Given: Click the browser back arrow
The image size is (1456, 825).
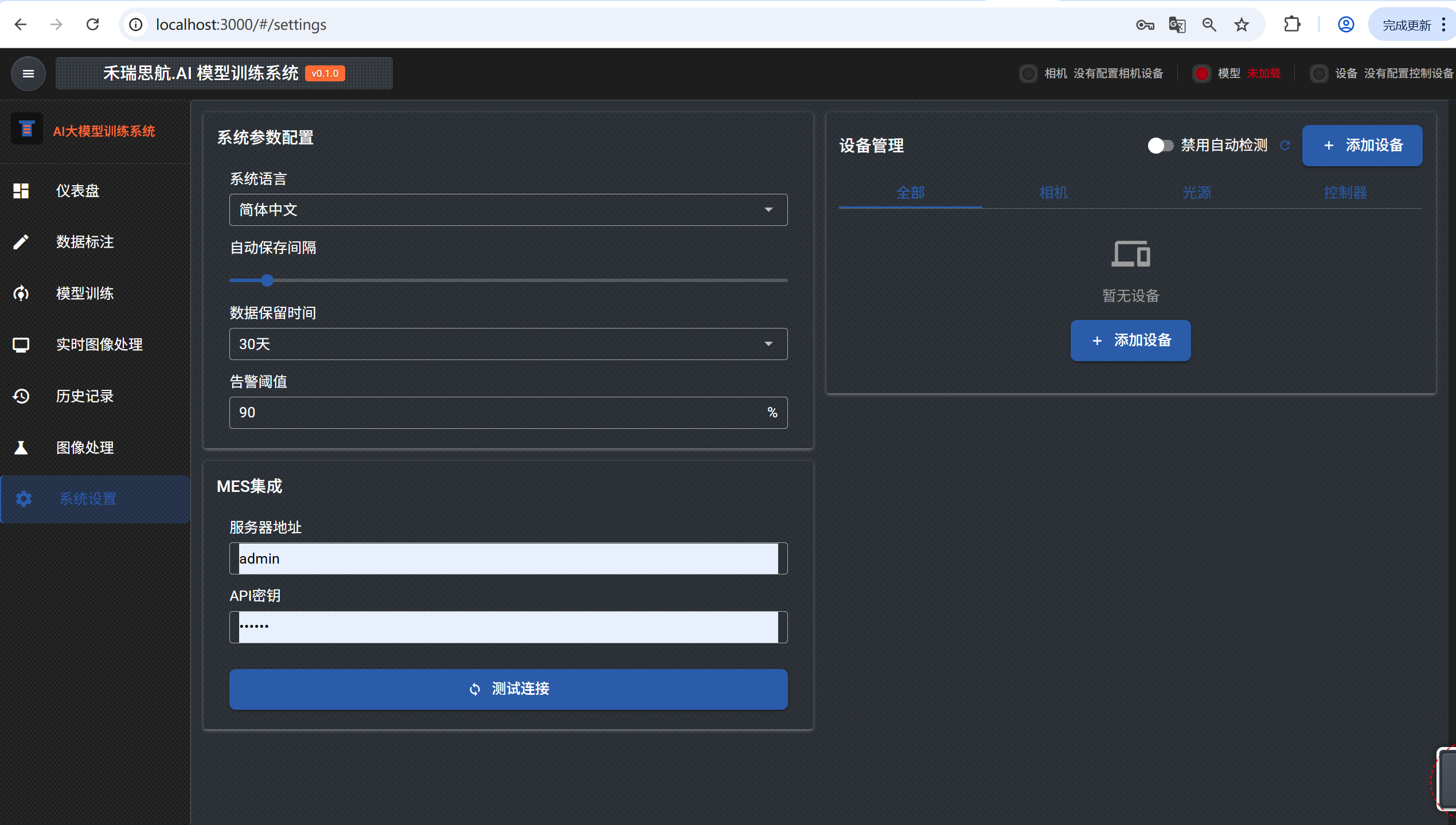Looking at the screenshot, I should [21, 25].
